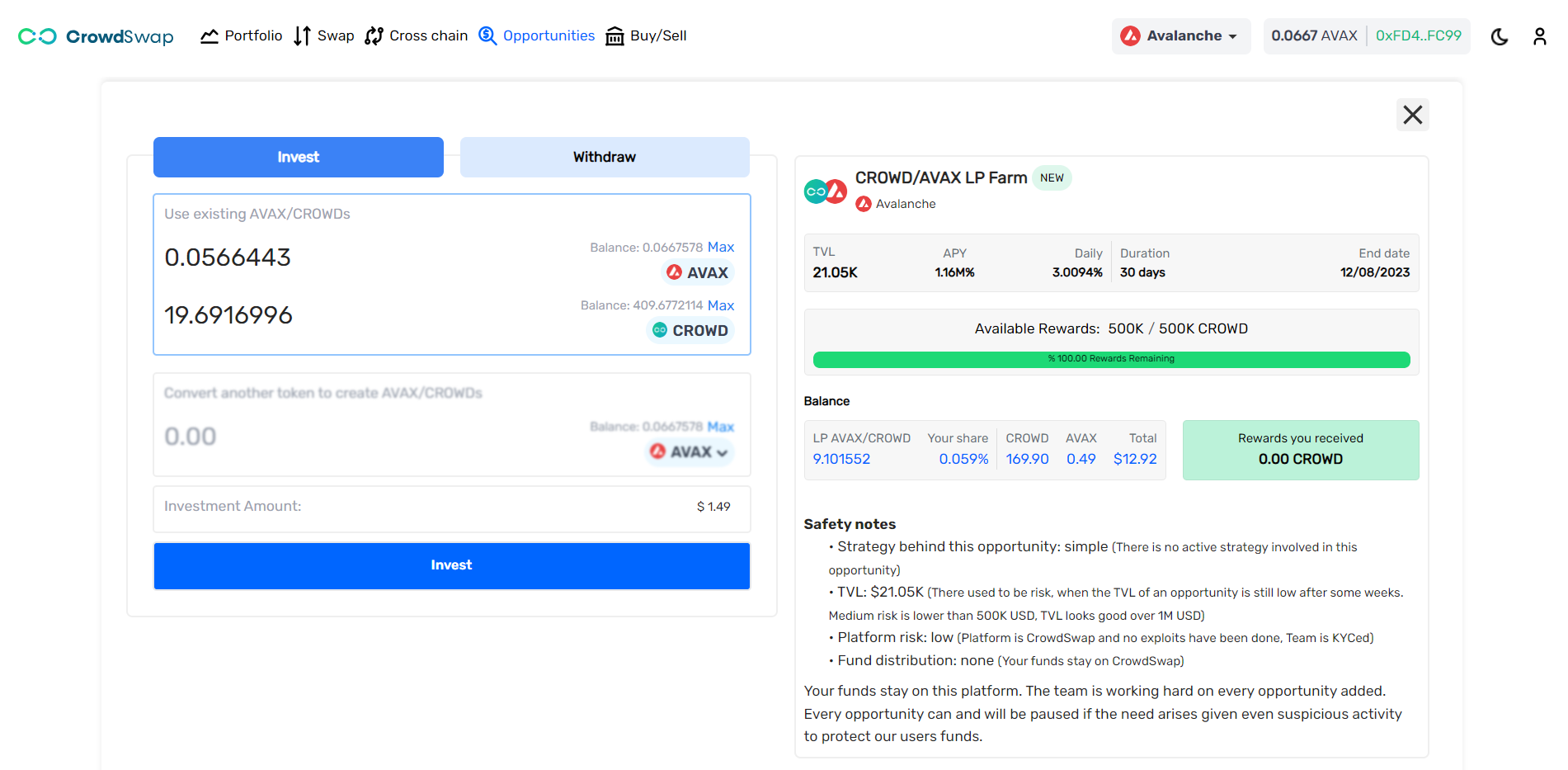Click the Buy/Sell bank icon
1568x770 pixels.
pyautogui.click(x=614, y=36)
